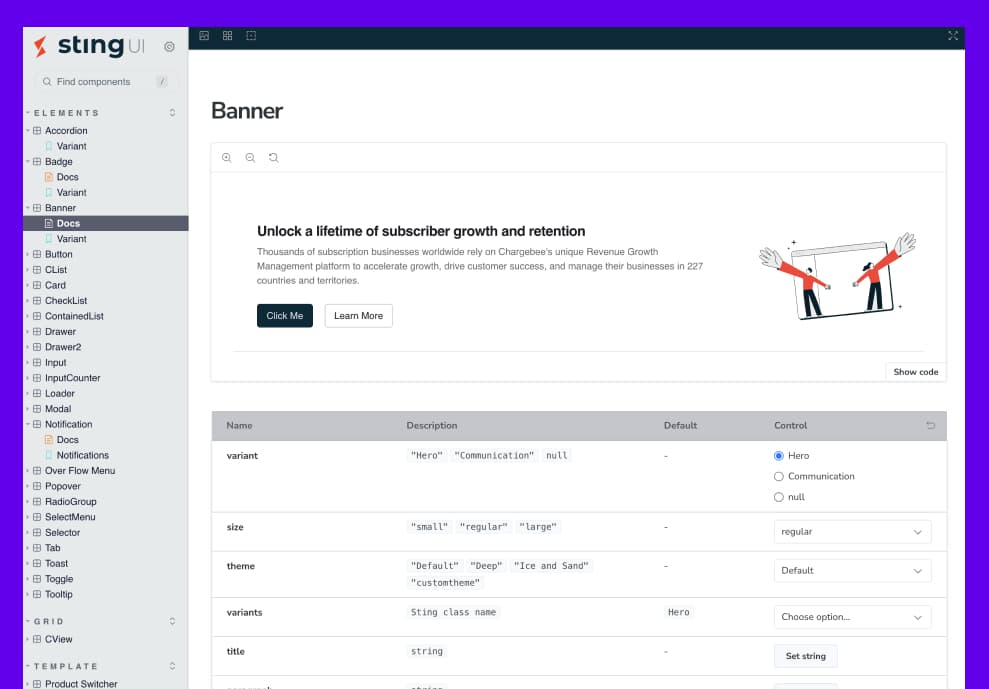Toggle the grid view icon in top toolbar
Image resolution: width=989 pixels, height=689 pixels.
click(228, 36)
